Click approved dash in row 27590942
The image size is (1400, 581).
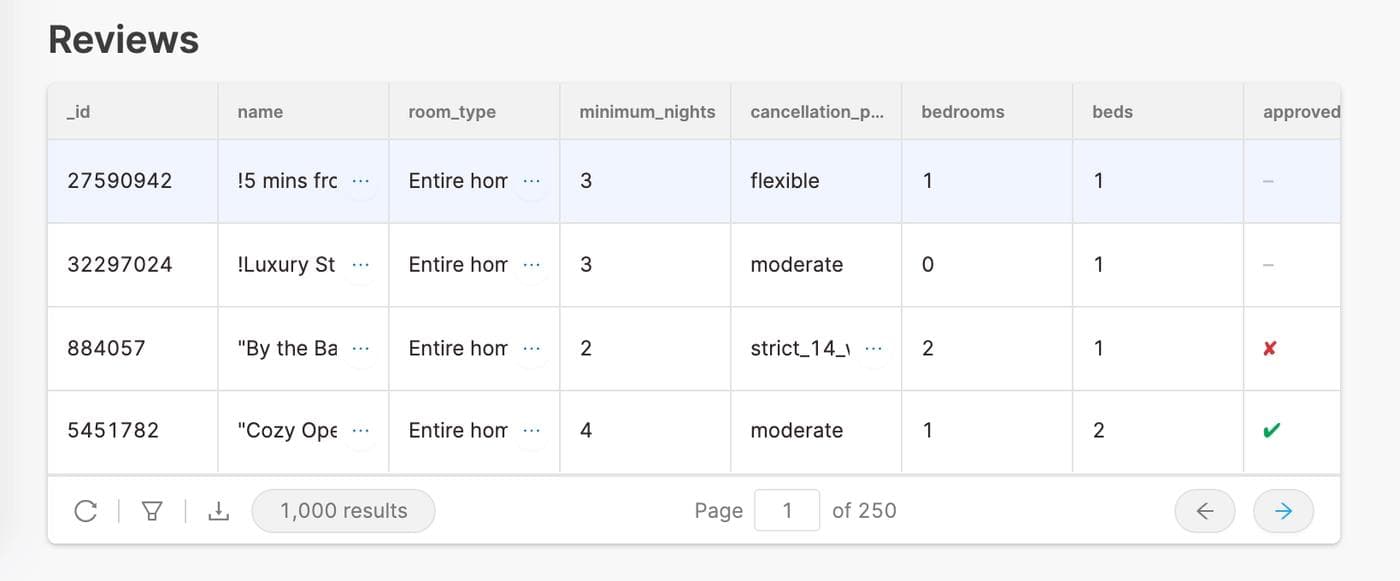[x=1268, y=181]
